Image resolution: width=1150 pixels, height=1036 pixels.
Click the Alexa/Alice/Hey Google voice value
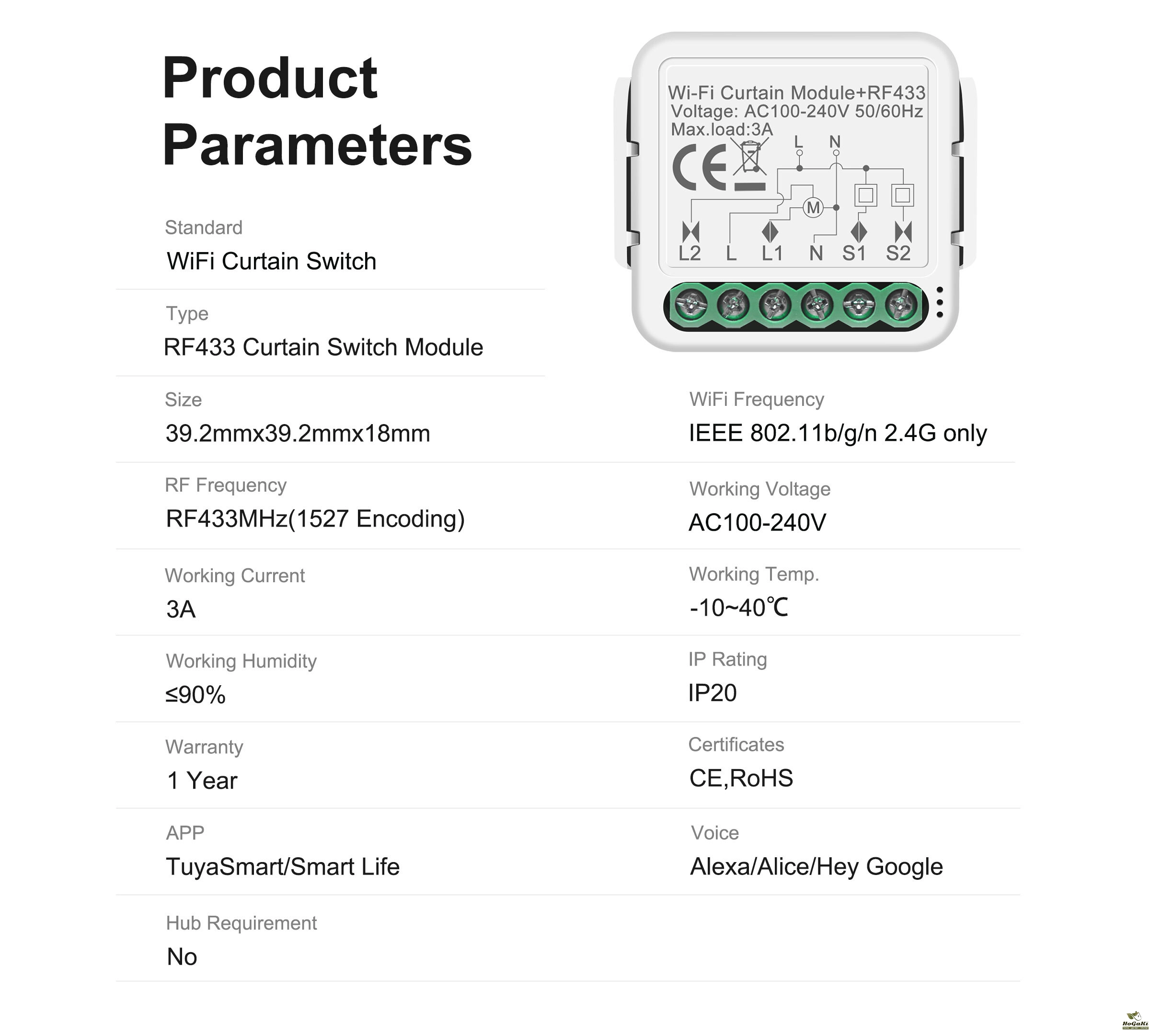(816, 867)
